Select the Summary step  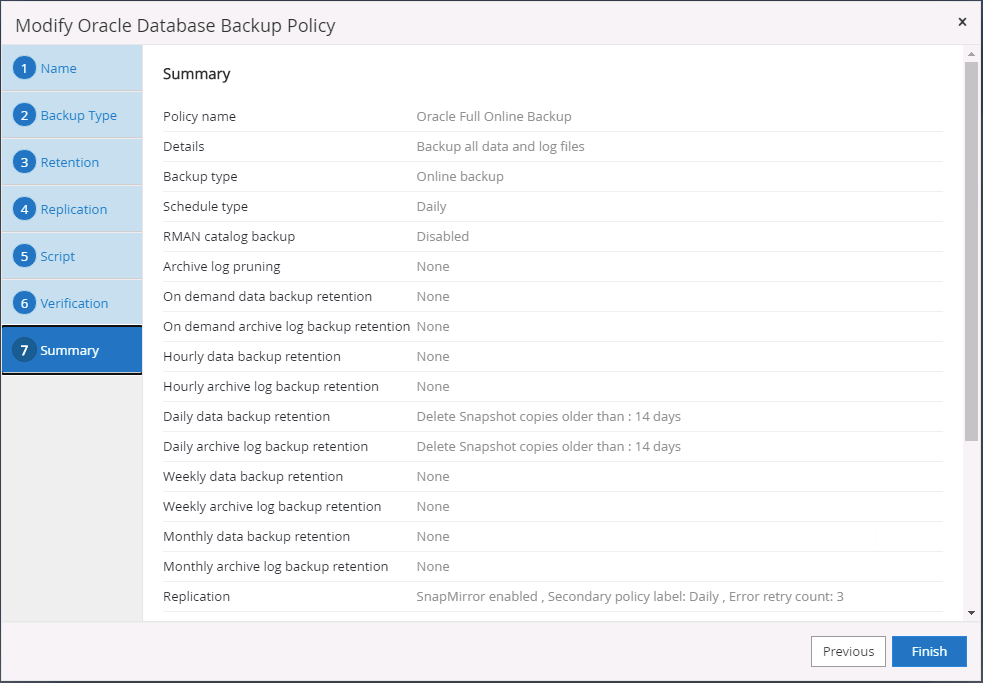coord(70,350)
